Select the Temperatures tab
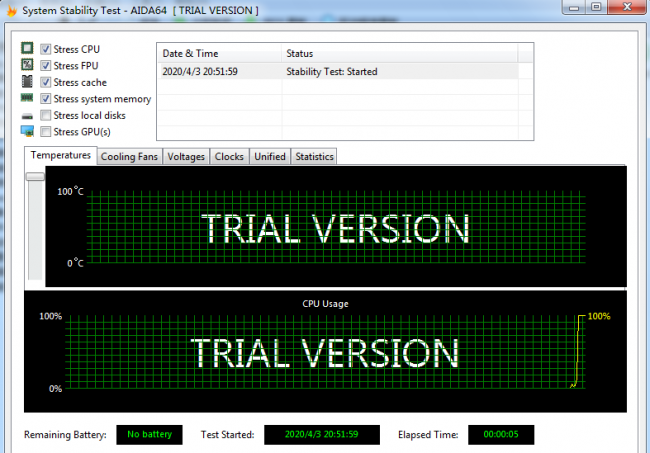The width and height of the screenshot is (650, 453). coord(61,155)
